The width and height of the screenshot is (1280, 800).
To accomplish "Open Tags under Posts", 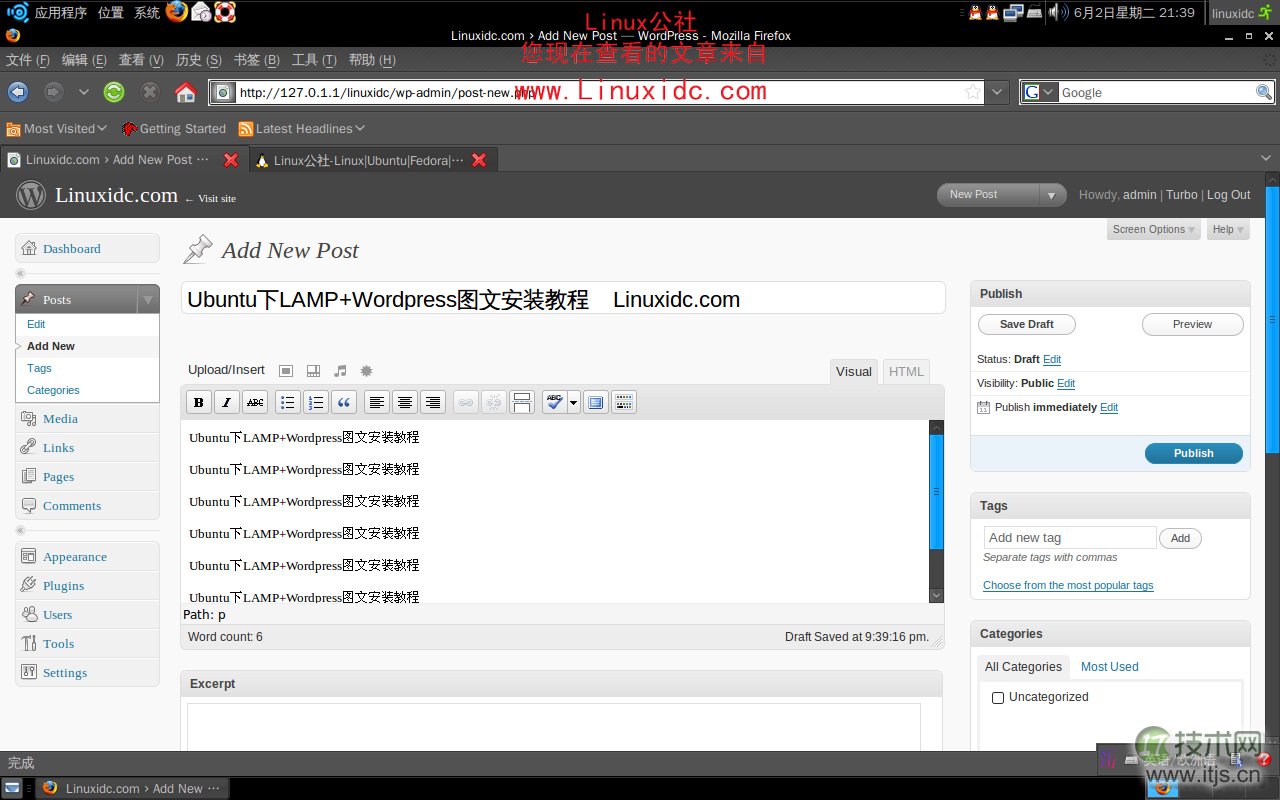I will 39,368.
